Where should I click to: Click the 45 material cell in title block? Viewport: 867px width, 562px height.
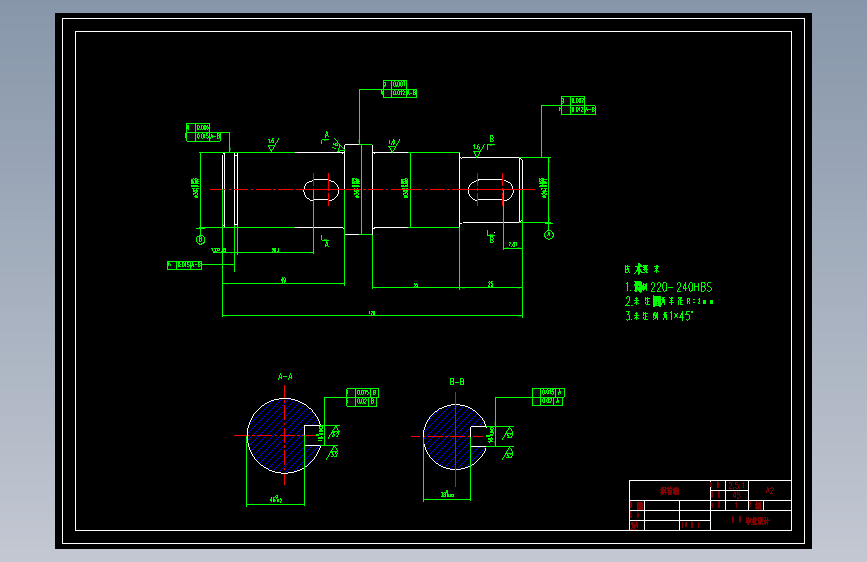click(x=736, y=496)
